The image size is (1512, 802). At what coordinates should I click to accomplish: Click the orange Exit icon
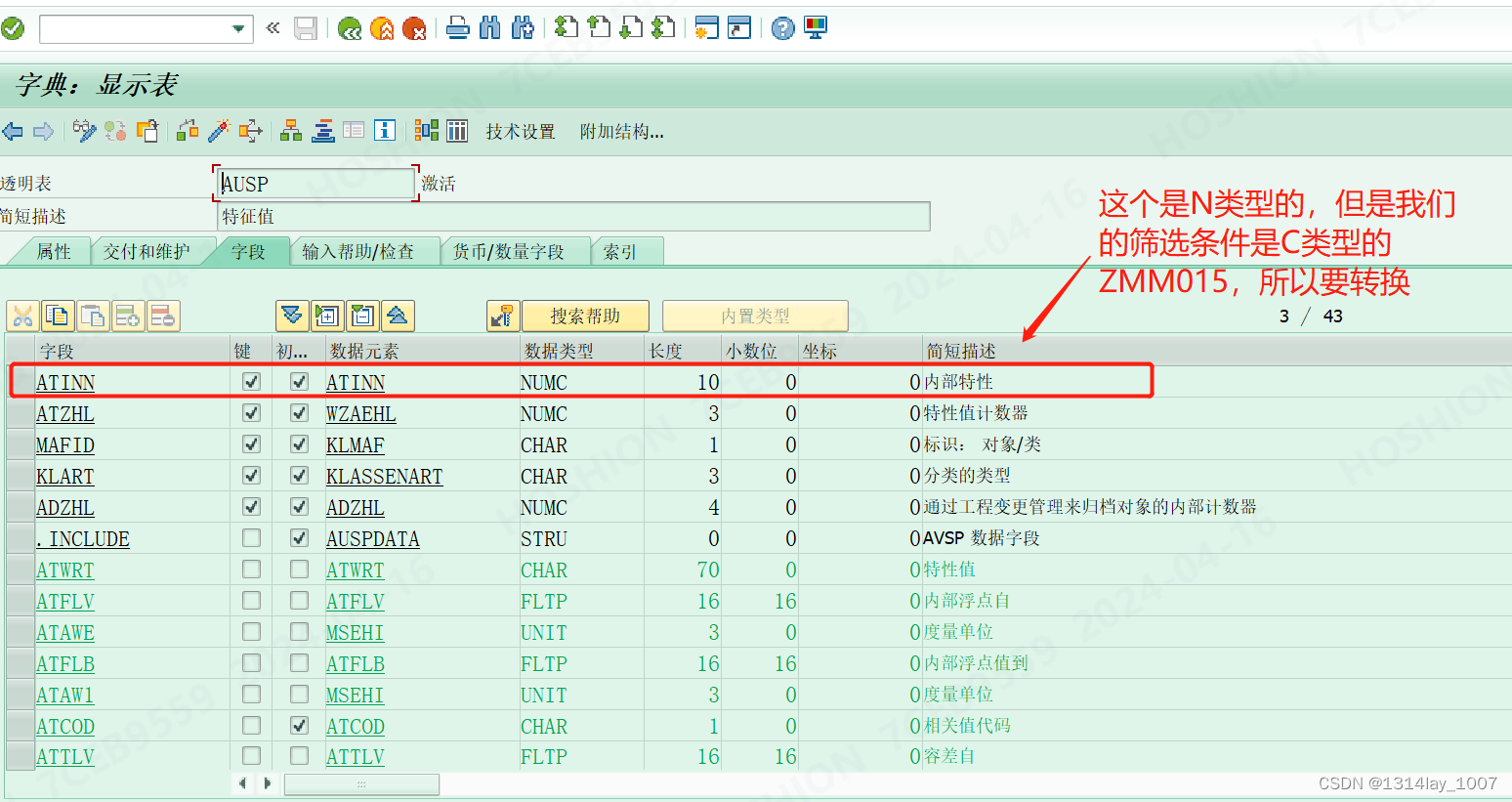pyautogui.click(x=382, y=28)
